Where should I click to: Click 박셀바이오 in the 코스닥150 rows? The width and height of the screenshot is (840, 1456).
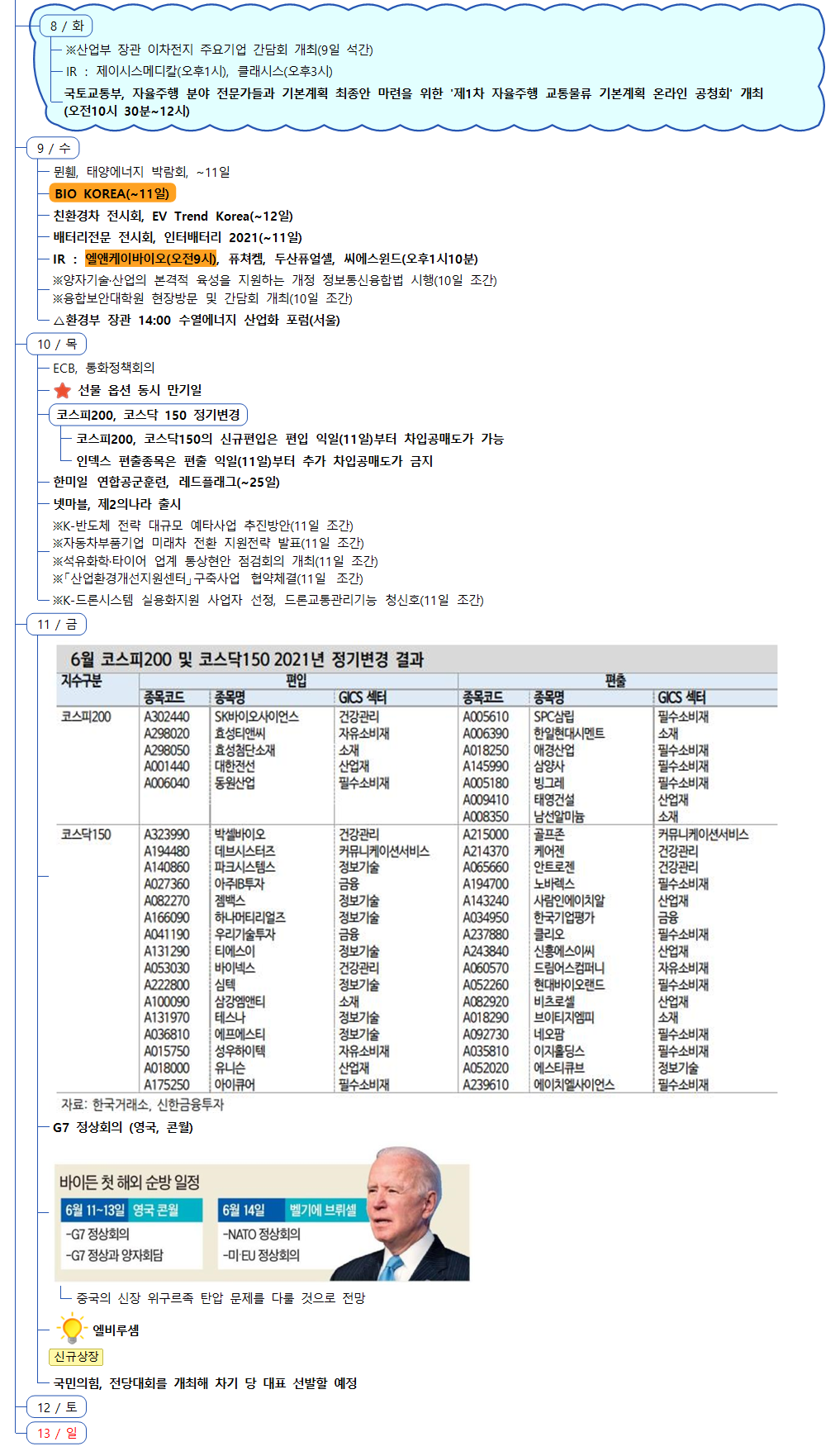[x=240, y=835]
